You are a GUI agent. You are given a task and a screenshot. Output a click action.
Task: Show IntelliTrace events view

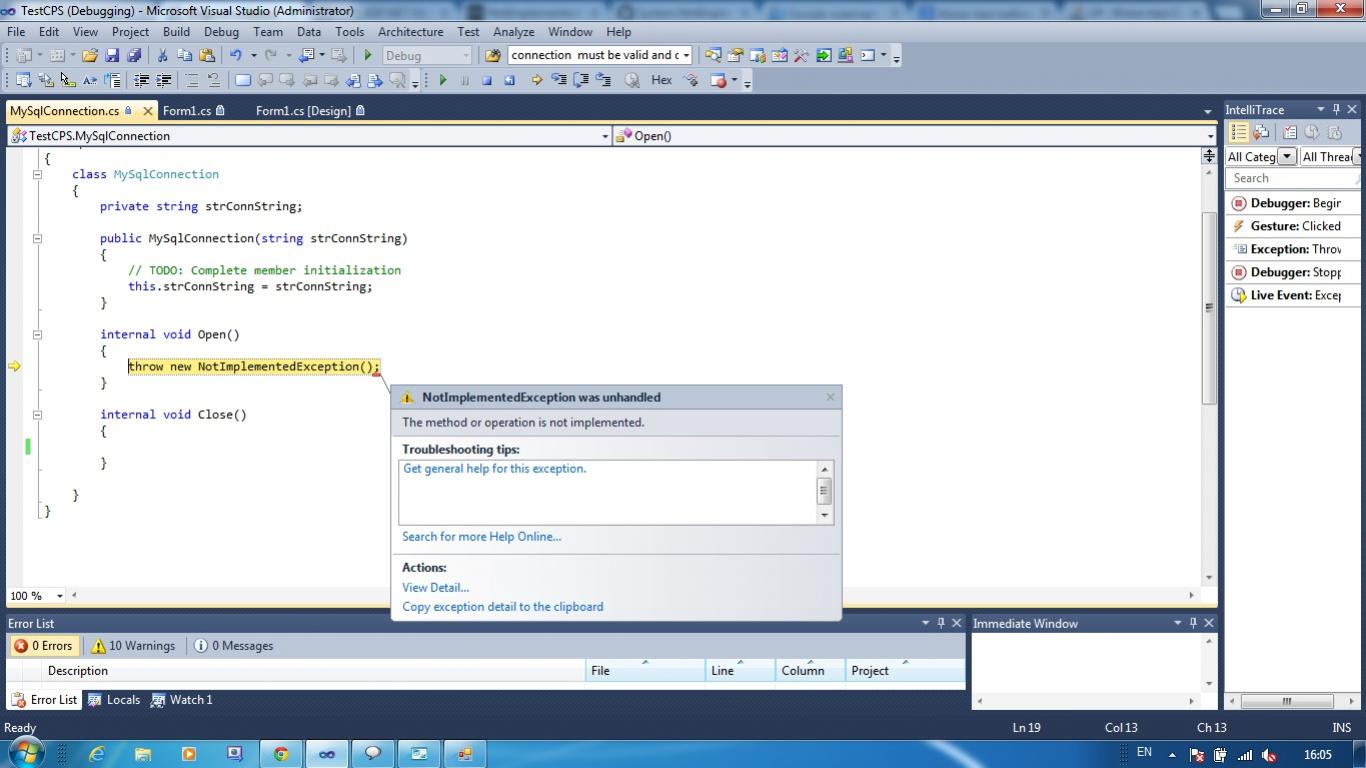coord(1238,132)
